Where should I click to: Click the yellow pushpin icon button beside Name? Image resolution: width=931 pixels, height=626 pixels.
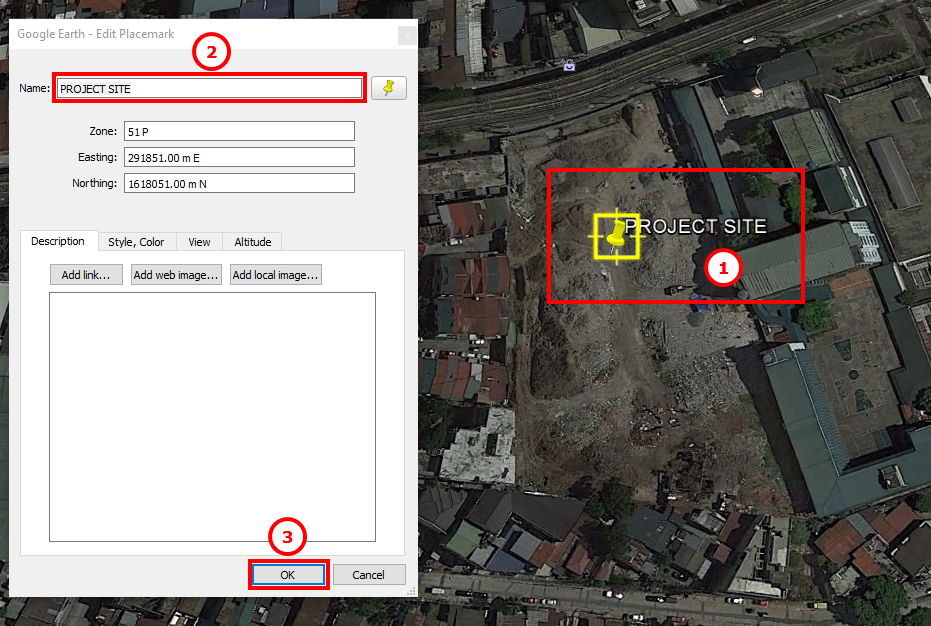point(388,88)
